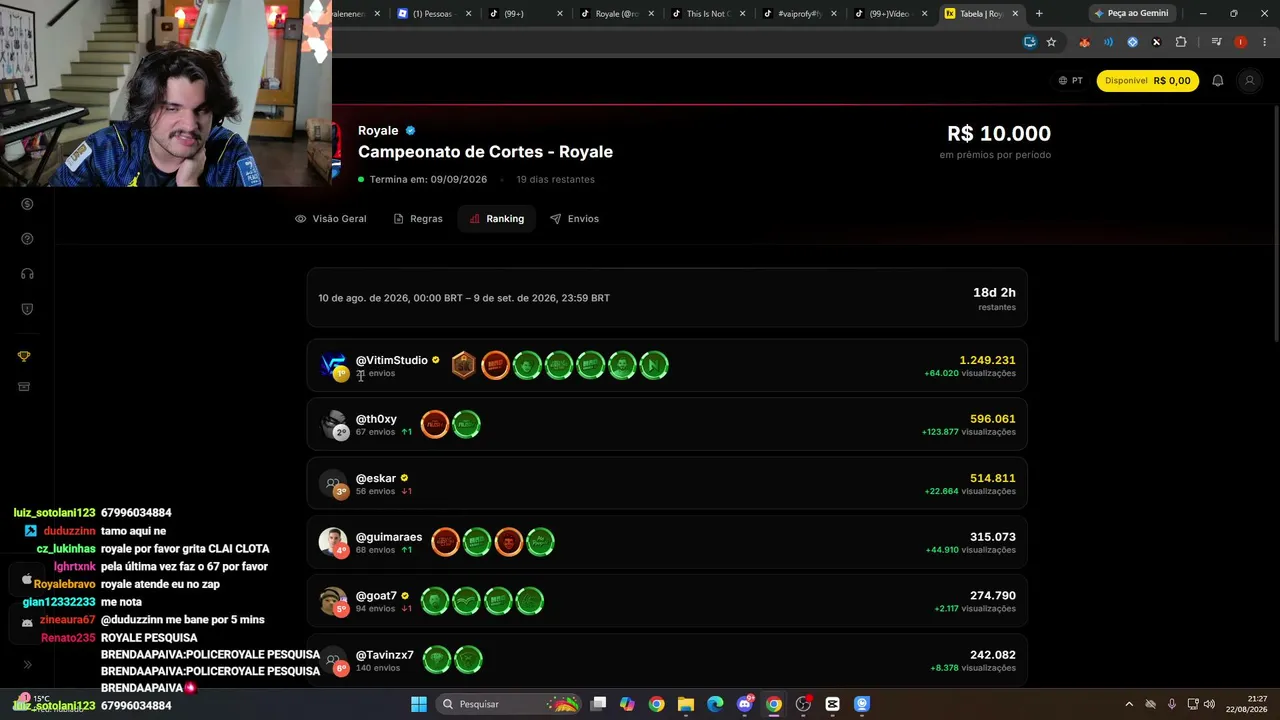Click the Peça ao Gemini button
1280x720 pixels.
[x=1131, y=14]
